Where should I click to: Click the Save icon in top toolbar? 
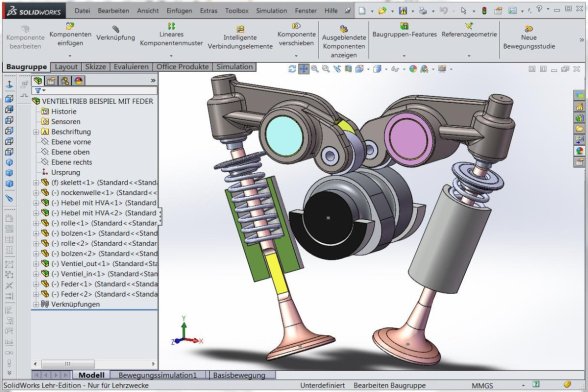(x=403, y=11)
